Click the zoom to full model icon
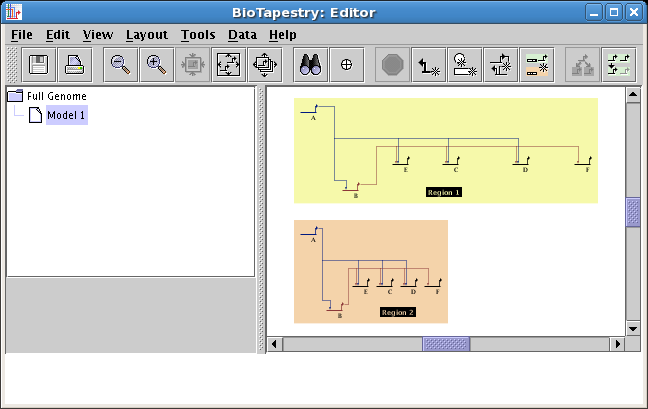648x409 pixels. [x=229, y=65]
